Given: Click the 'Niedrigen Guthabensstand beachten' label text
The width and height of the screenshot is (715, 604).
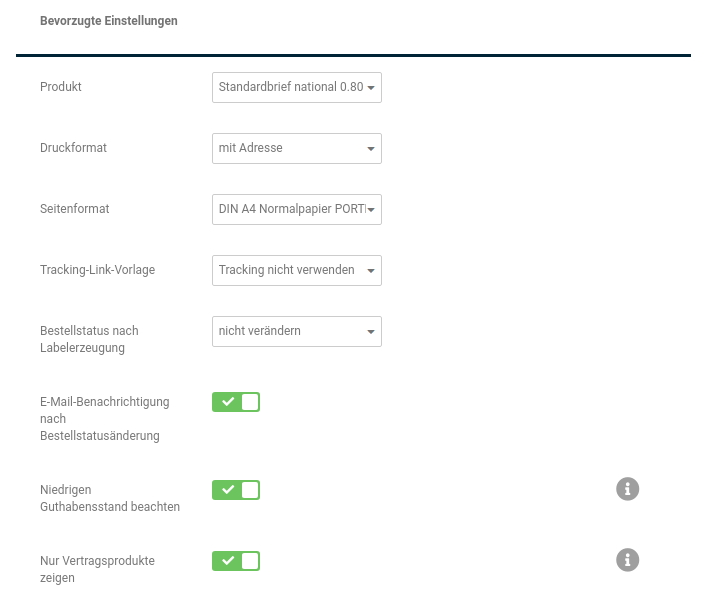Looking at the screenshot, I should pyautogui.click(x=110, y=498).
